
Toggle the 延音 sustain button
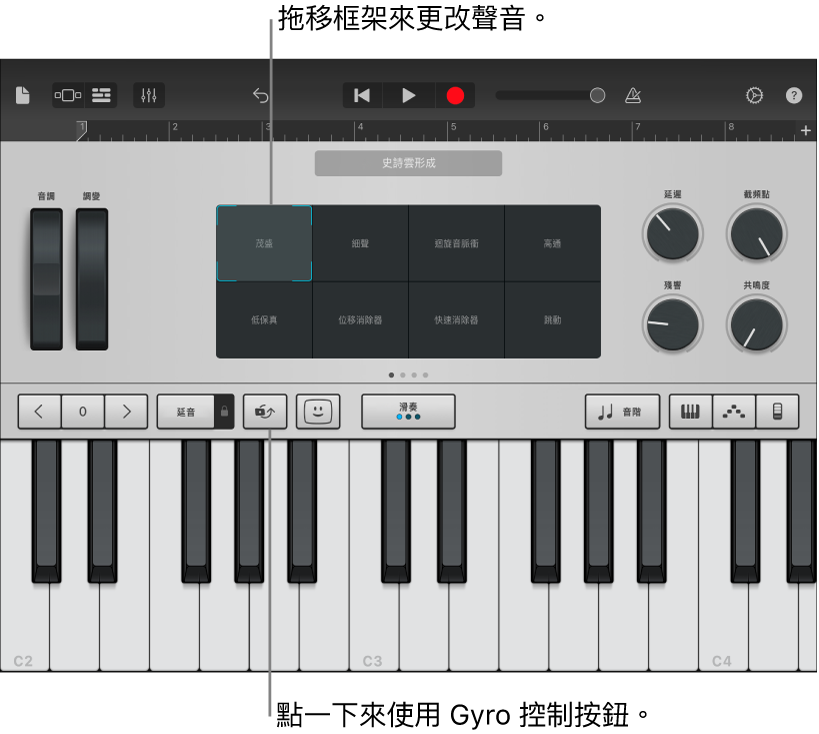(x=185, y=412)
